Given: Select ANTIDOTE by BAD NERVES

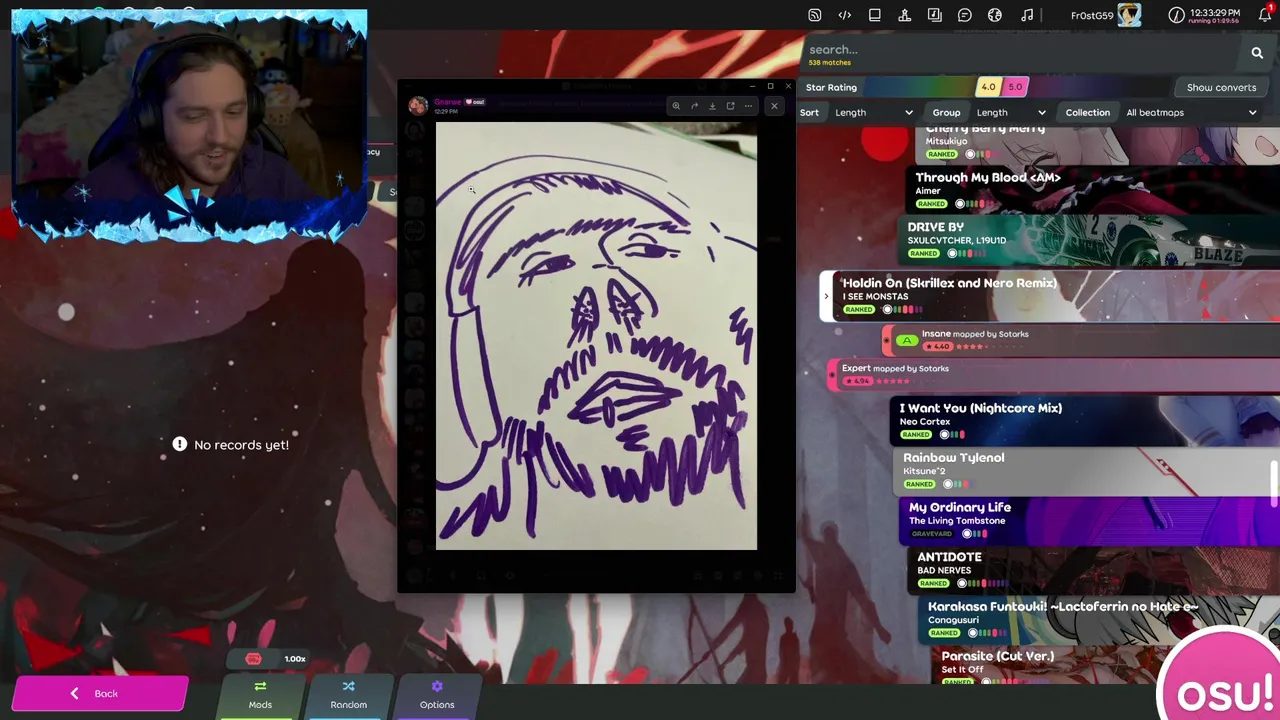Looking at the screenshot, I should tap(1094, 570).
